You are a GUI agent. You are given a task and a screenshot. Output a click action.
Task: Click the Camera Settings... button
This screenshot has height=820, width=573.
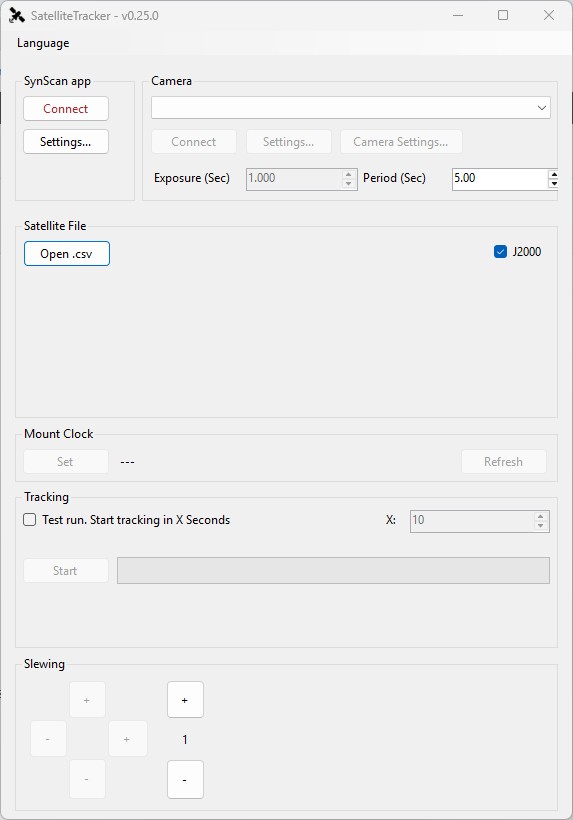[x=401, y=142]
